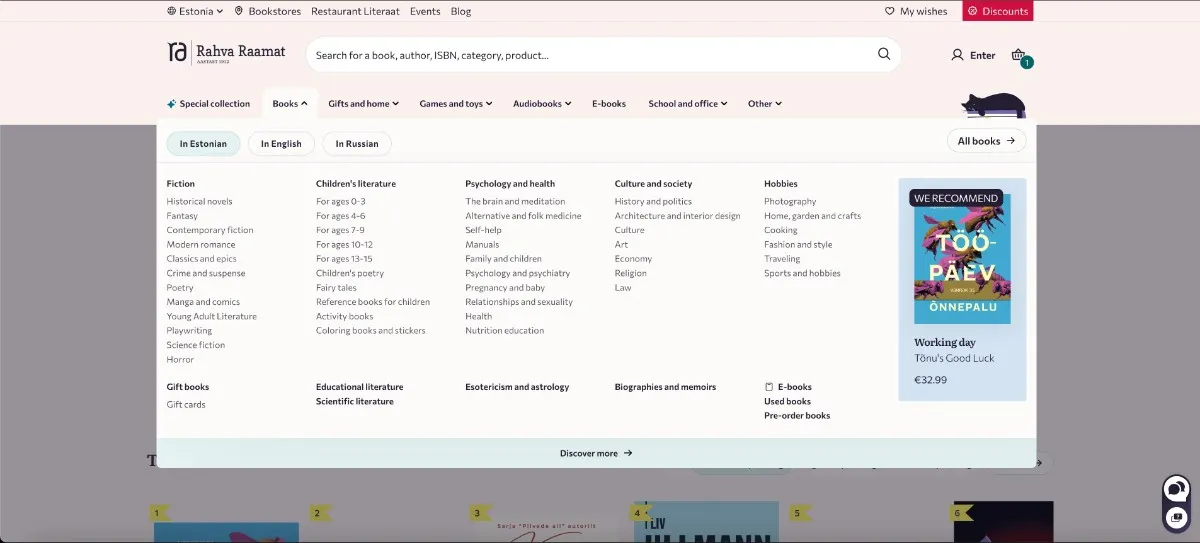The image size is (1200, 543).
Task: Open Children's literature heading
Action: [x=356, y=184]
